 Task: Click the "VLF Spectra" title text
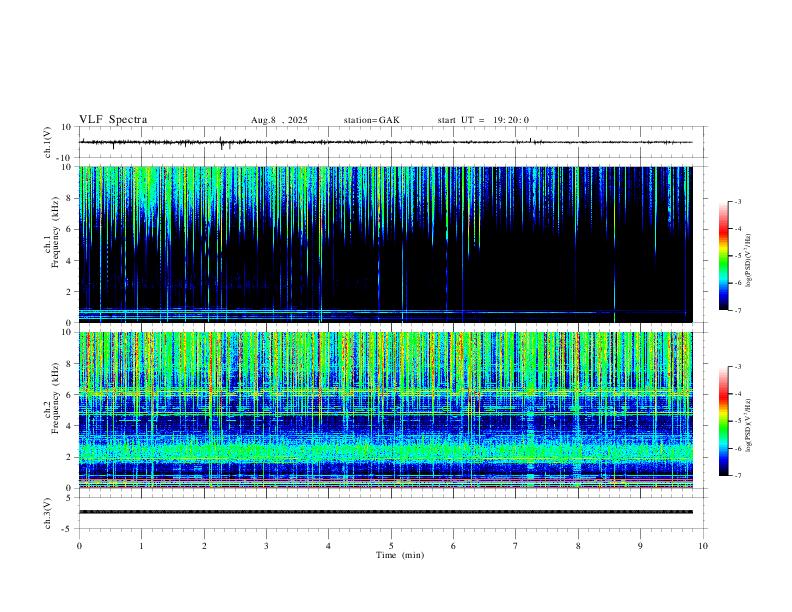pos(113,120)
